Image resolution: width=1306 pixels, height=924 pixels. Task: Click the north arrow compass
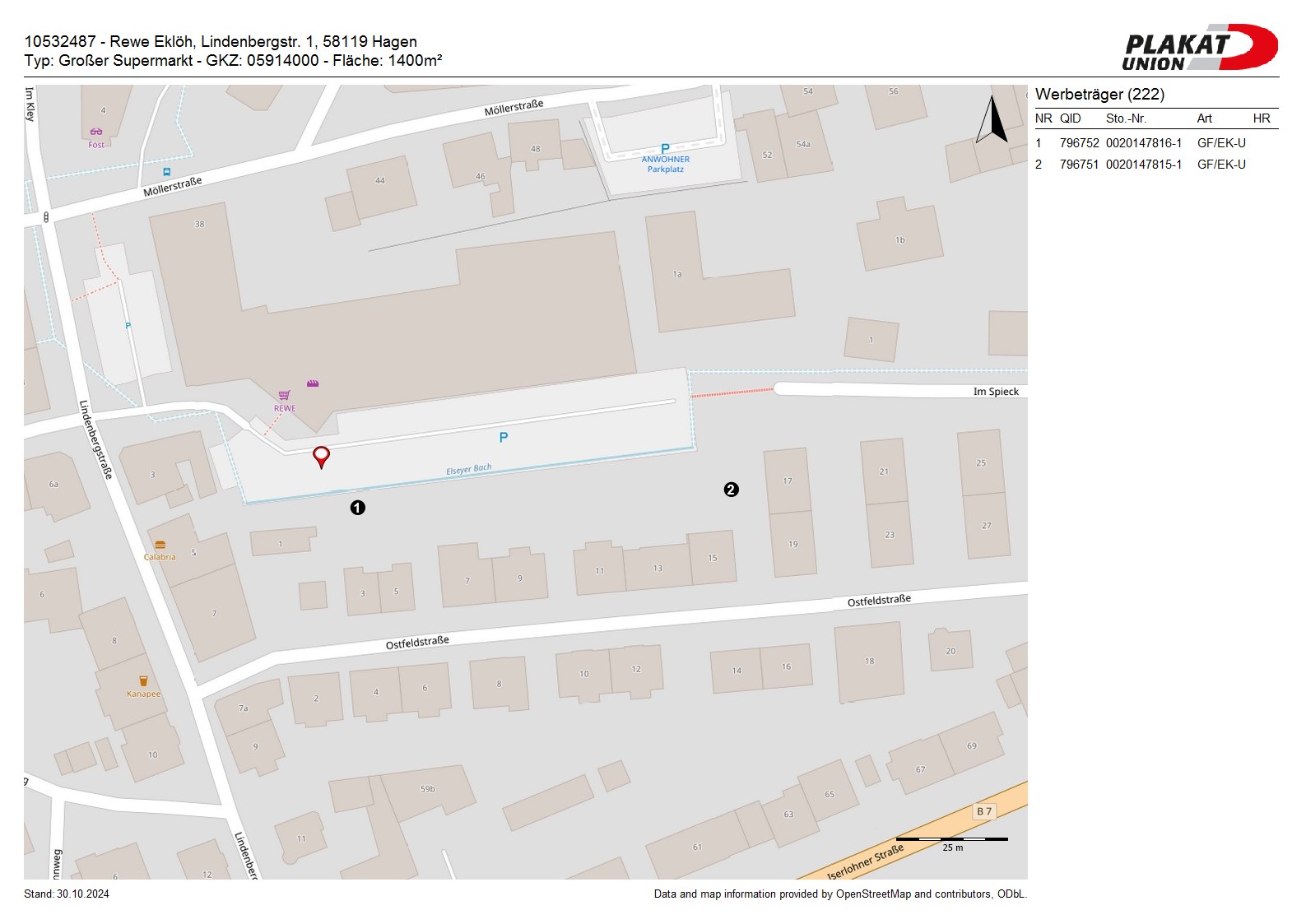(993, 120)
